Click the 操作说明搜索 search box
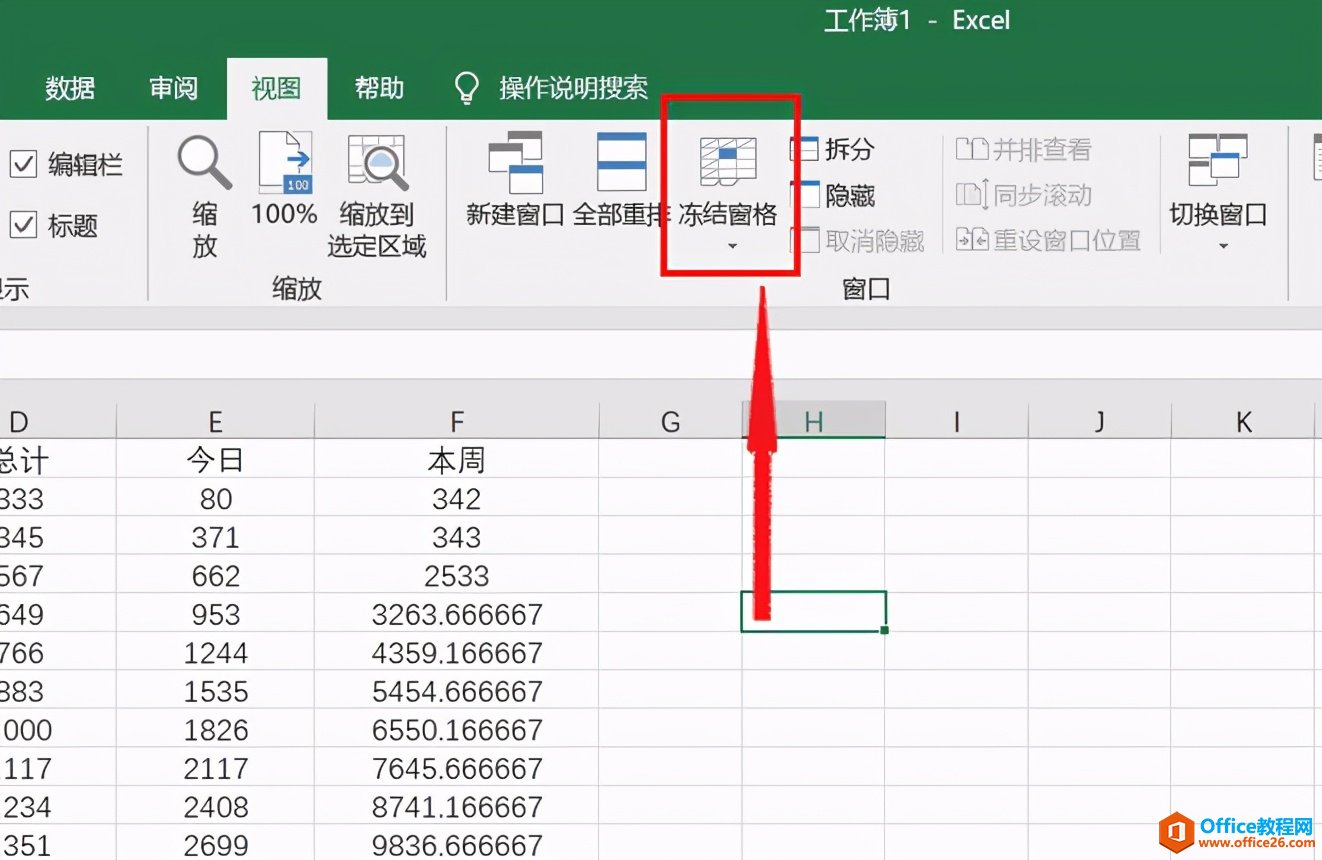The width and height of the screenshot is (1322, 860). click(574, 88)
